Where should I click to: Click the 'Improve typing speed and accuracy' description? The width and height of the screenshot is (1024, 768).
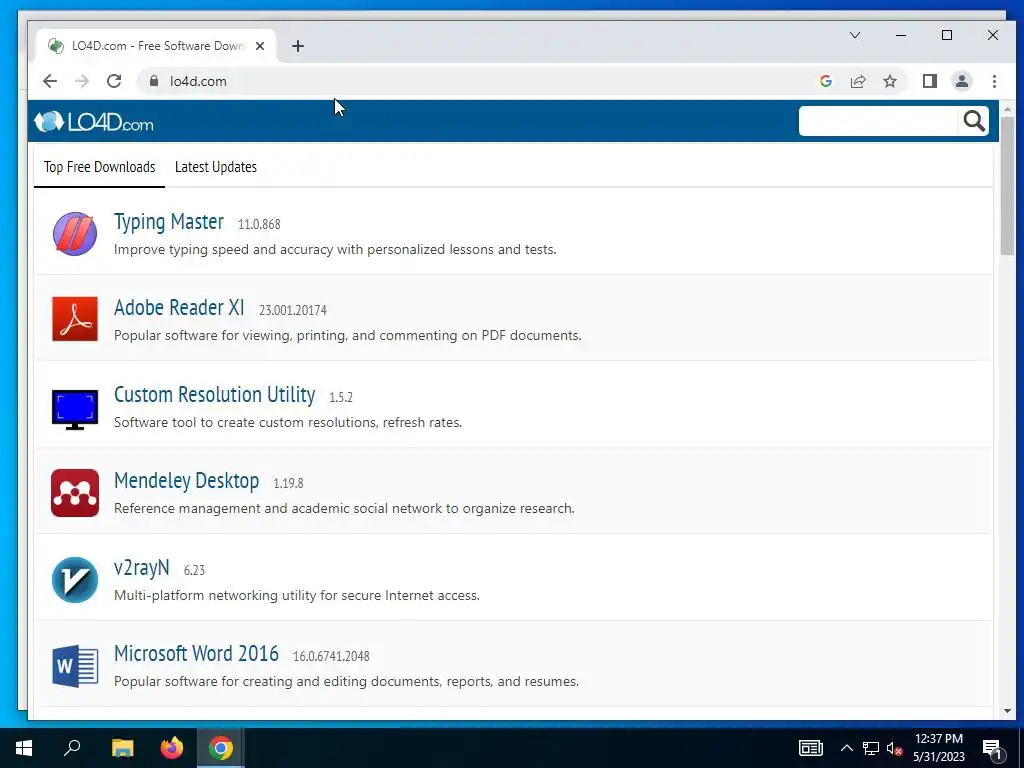click(335, 249)
